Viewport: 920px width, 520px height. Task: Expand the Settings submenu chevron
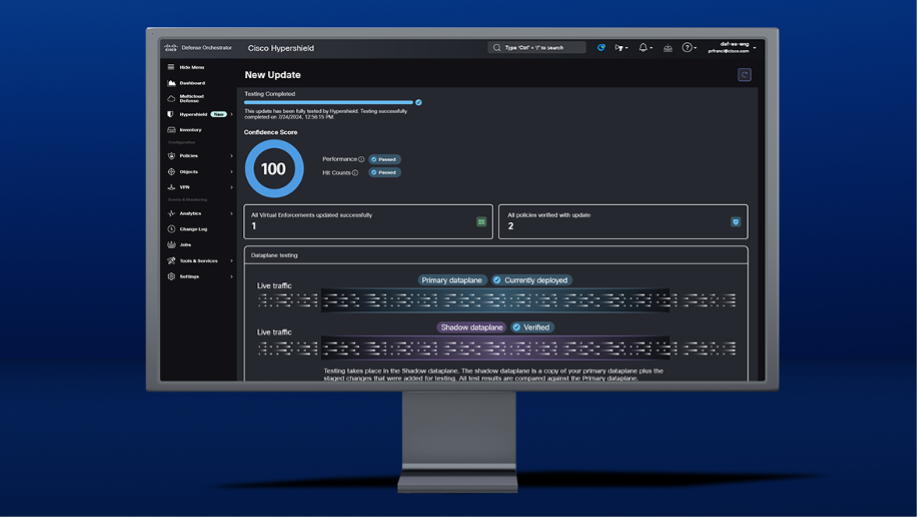click(232, 276)
